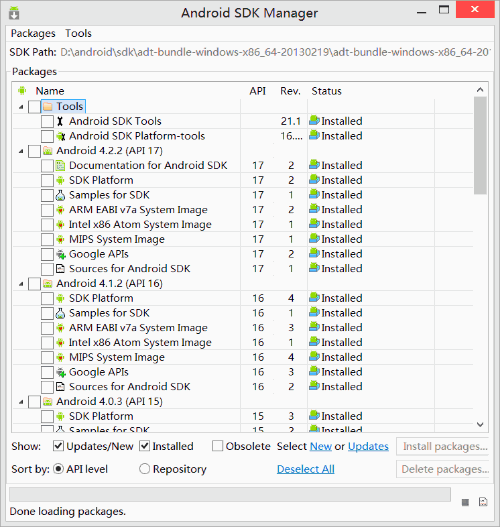This screenshot has height=527, width=500.
Task: Click API 16 ARM EABI v7a image icon
Action: pyautogui.click(x=60, y=328)
